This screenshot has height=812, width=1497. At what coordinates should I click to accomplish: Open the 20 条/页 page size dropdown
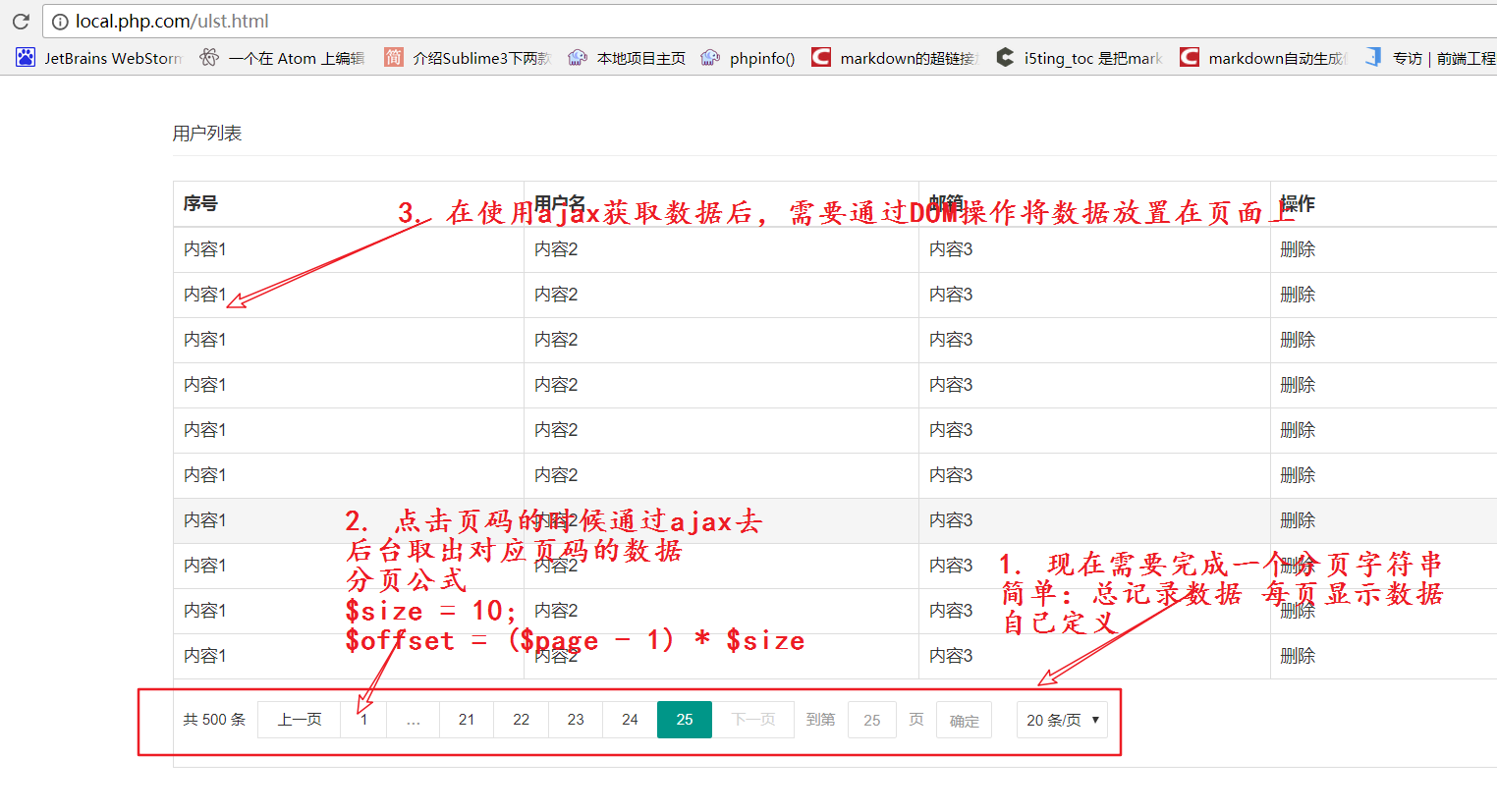coord(1062,720)
